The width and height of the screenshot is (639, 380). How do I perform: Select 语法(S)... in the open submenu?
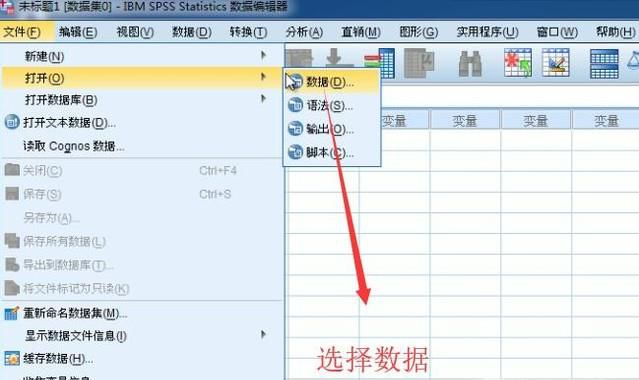point(332,106)
